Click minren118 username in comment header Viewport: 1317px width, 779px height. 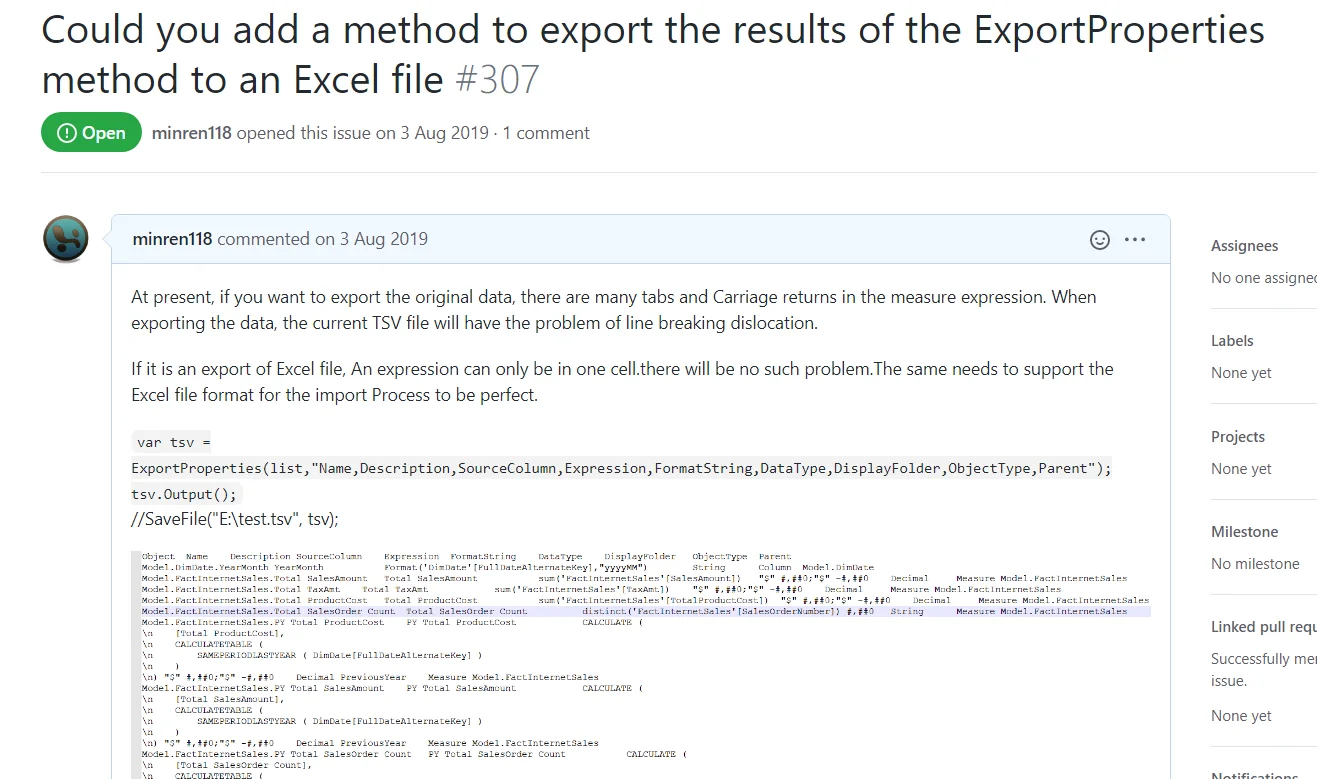pos(172,239)
